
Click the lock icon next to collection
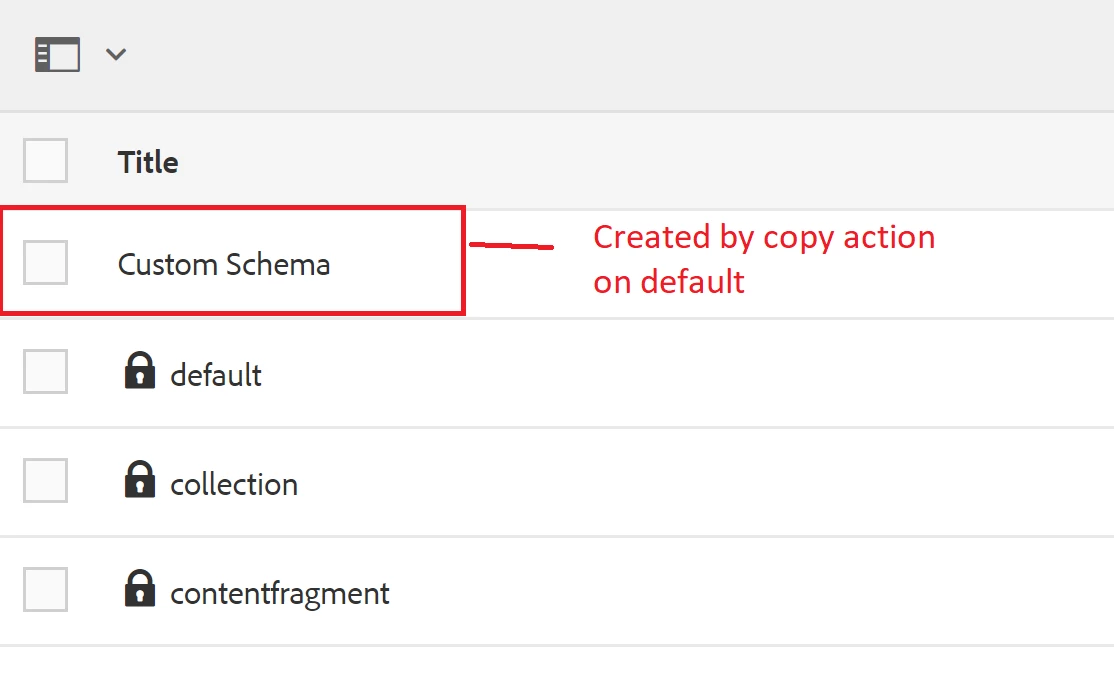[x=139, y=480]
